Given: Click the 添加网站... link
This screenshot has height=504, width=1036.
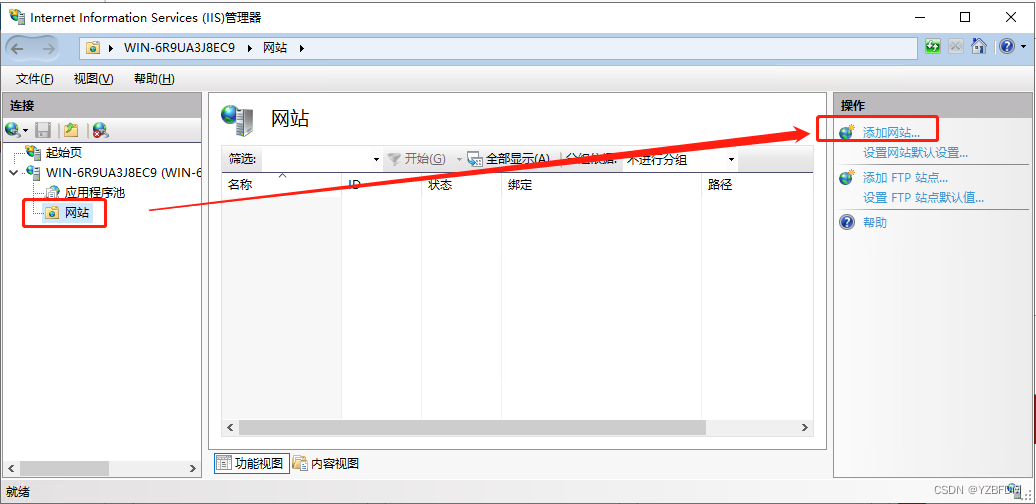Looking at the screenshot, I should (891, 133).
